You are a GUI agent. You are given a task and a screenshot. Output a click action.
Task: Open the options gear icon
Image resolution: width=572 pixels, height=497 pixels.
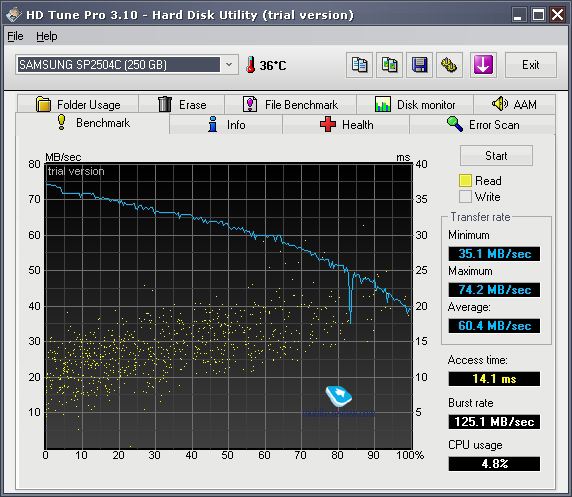point(449,65)
